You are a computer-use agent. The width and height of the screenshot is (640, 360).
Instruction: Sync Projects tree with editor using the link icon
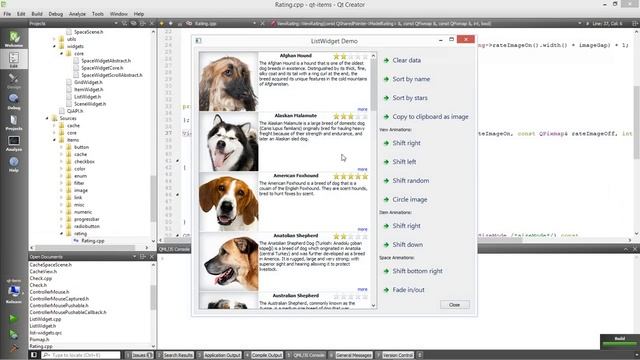133,24
